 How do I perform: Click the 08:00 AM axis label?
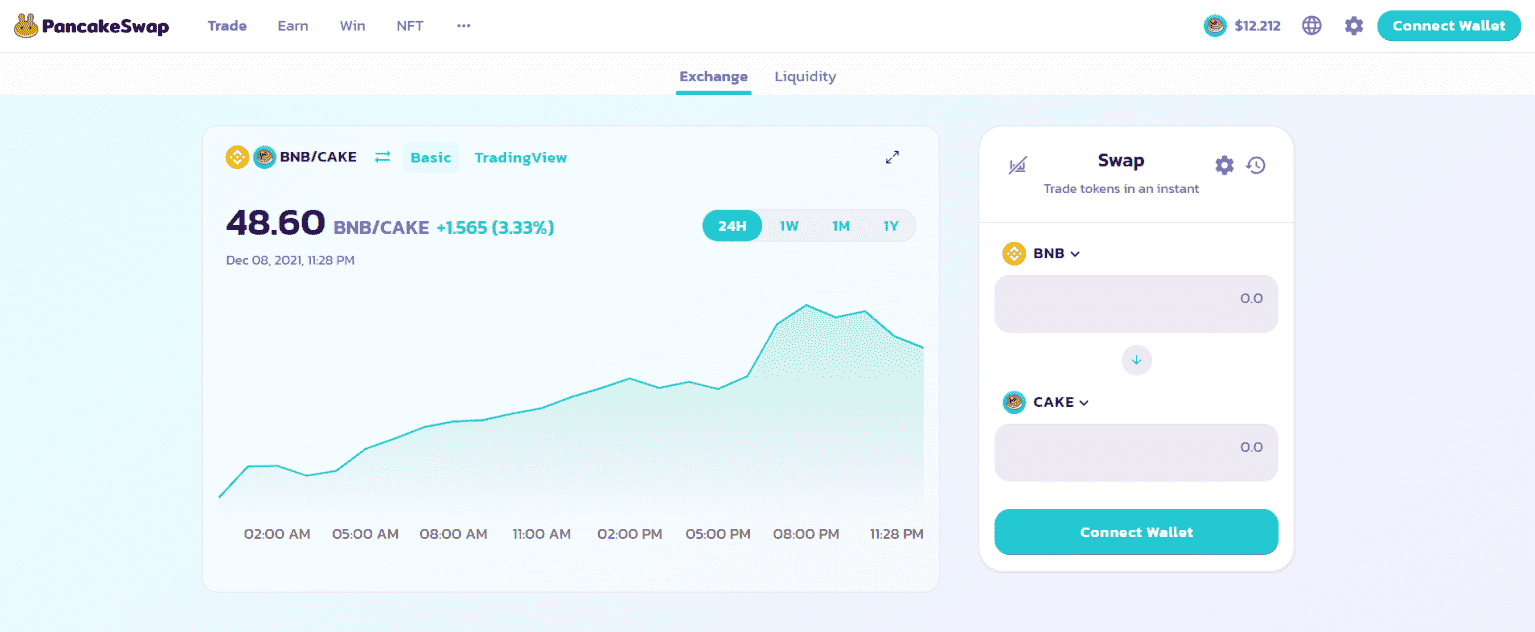tap(454, 534)
